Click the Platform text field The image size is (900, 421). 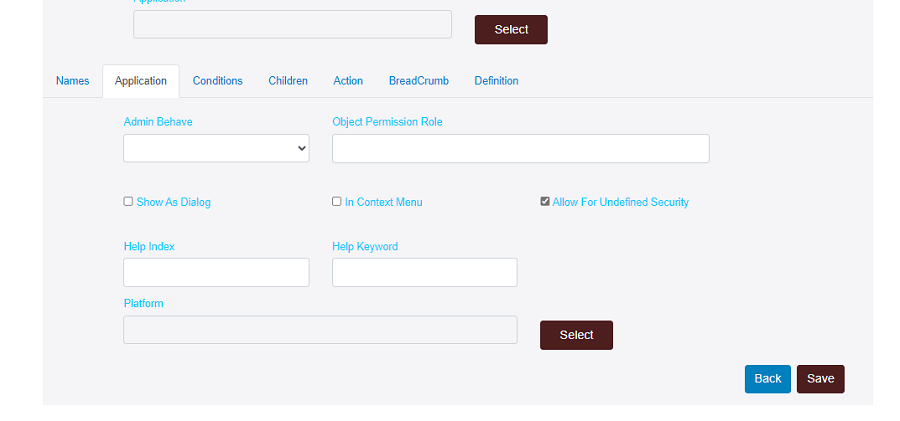tap(320, 330)
